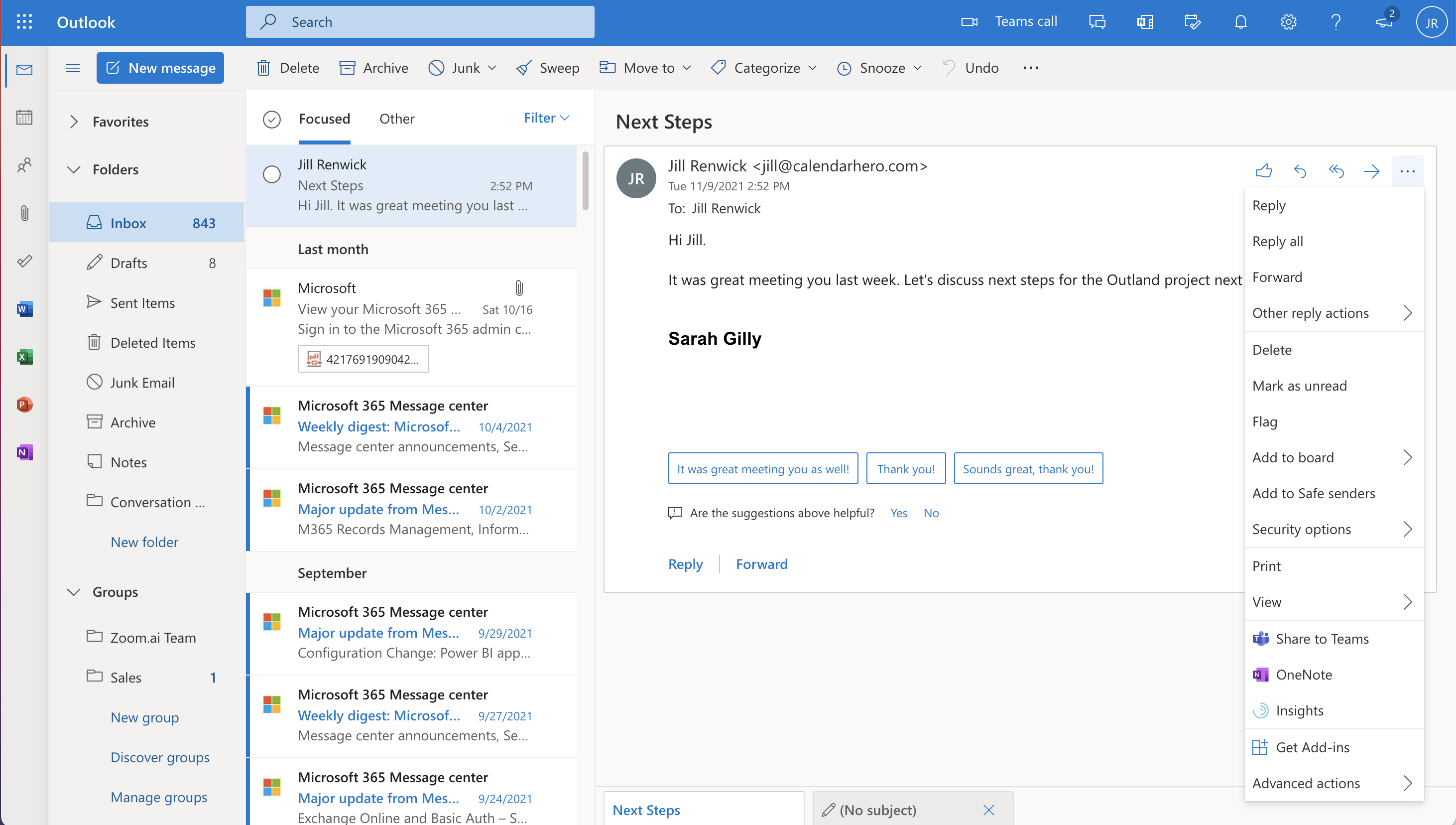Click the New message button
This screenshot has width=1456, height=825.
tap(160, 67)
